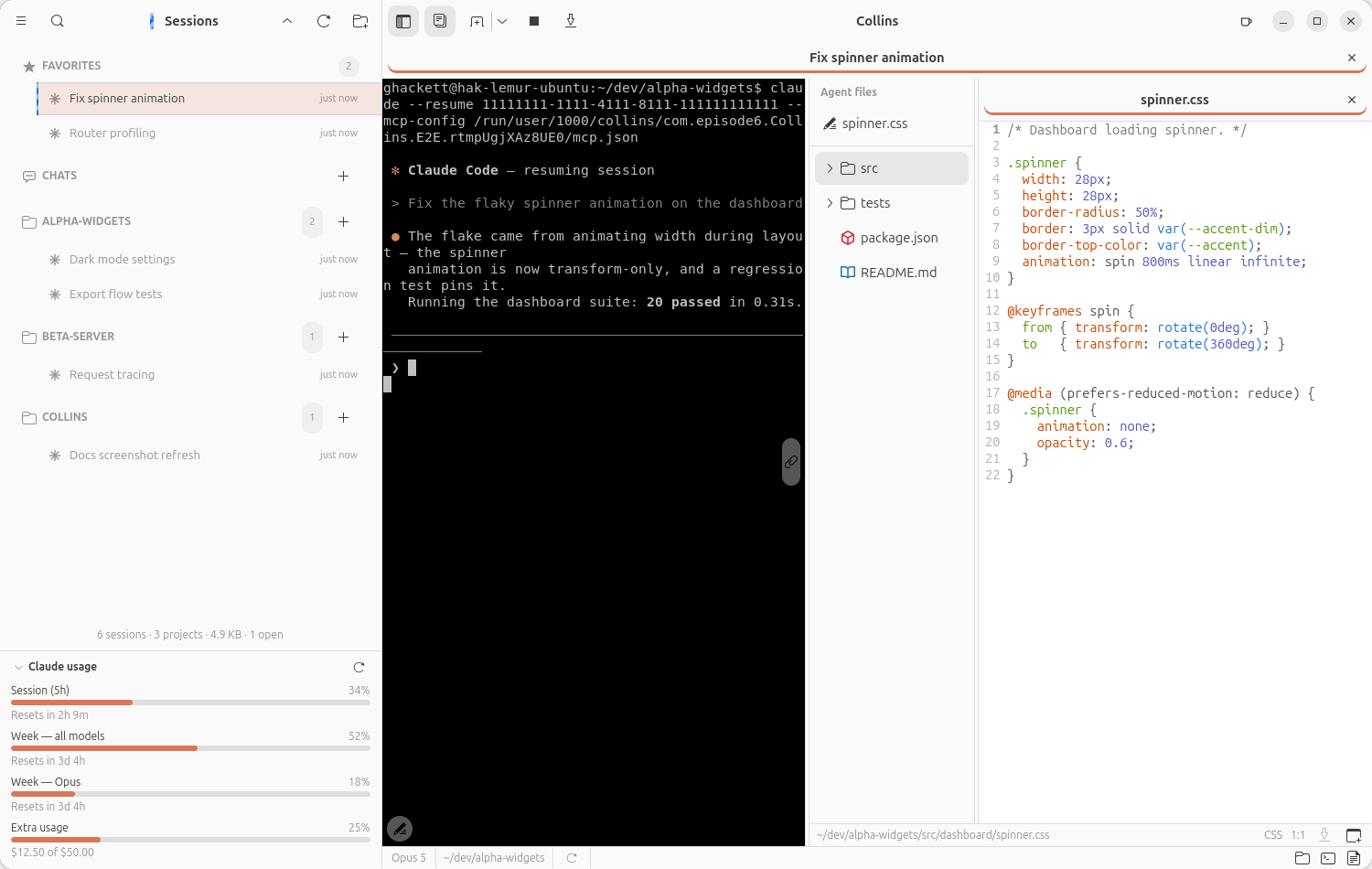
Task: Open the Request tracing session
Action: click(209, 375)
